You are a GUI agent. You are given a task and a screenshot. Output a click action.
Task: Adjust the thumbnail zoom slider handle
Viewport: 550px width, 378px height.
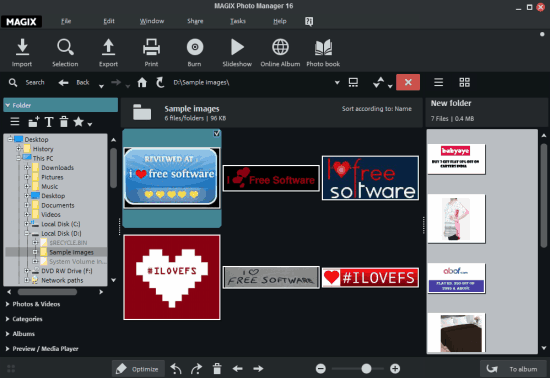point(366,369)
